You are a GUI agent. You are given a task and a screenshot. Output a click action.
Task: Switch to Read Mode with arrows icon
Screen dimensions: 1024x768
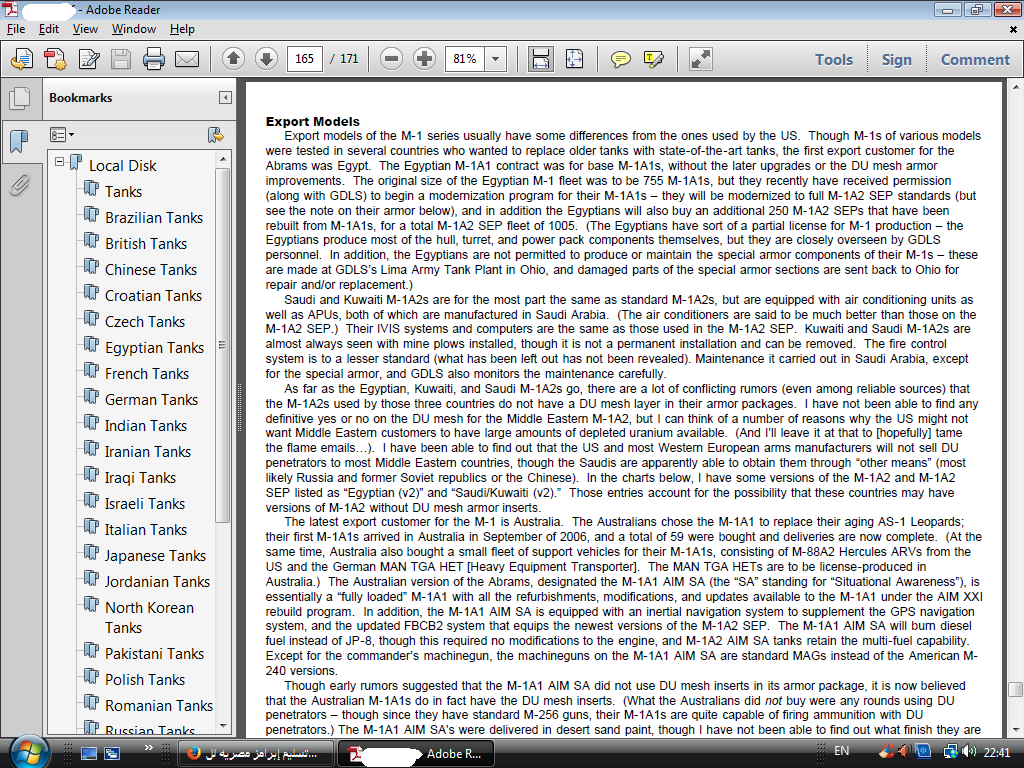700,59
